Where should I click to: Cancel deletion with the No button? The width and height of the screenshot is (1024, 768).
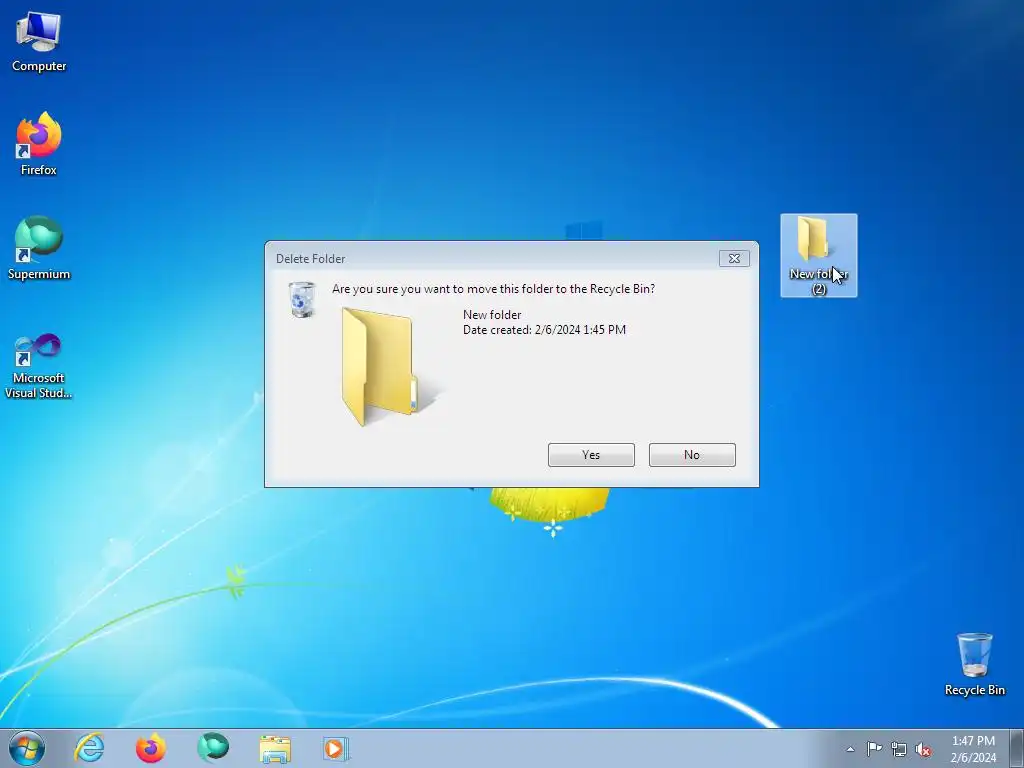tap(692, 455)
